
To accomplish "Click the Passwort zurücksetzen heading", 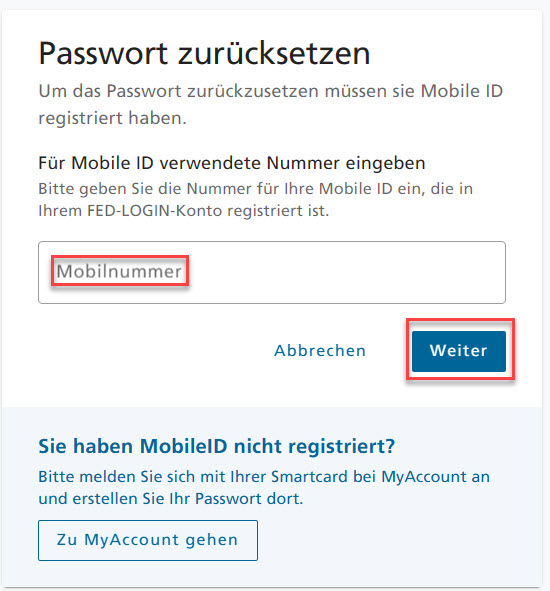I will tap(204, 54).
